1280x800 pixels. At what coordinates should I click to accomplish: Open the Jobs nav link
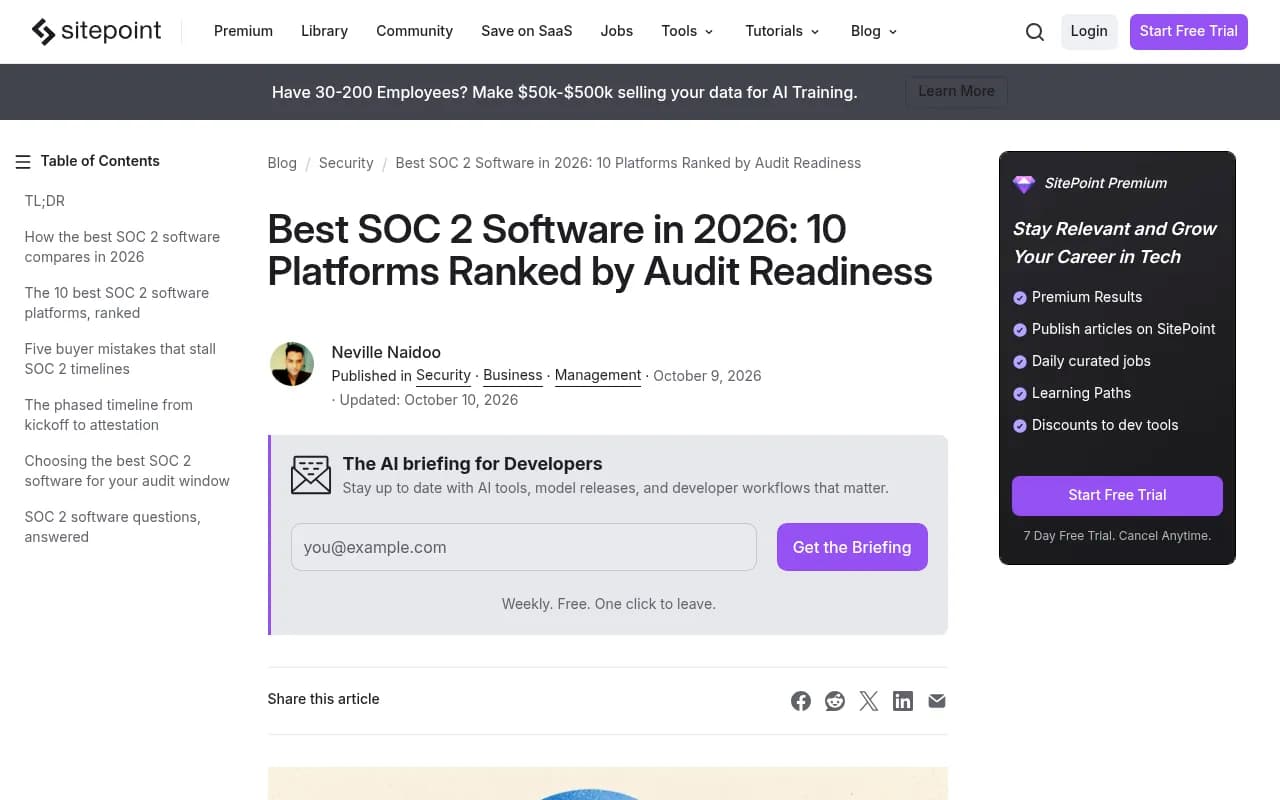click(617, 31)
